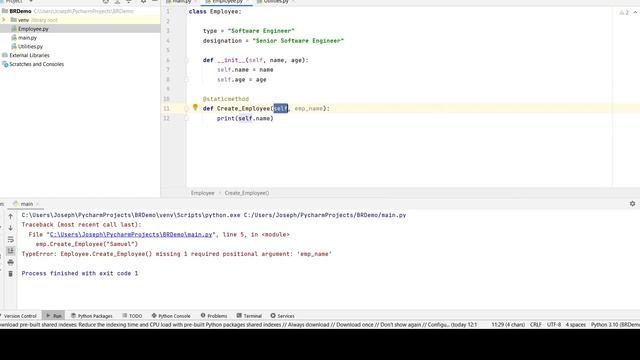
Task: Open Python Packages tool window
Action: [92, 316]
